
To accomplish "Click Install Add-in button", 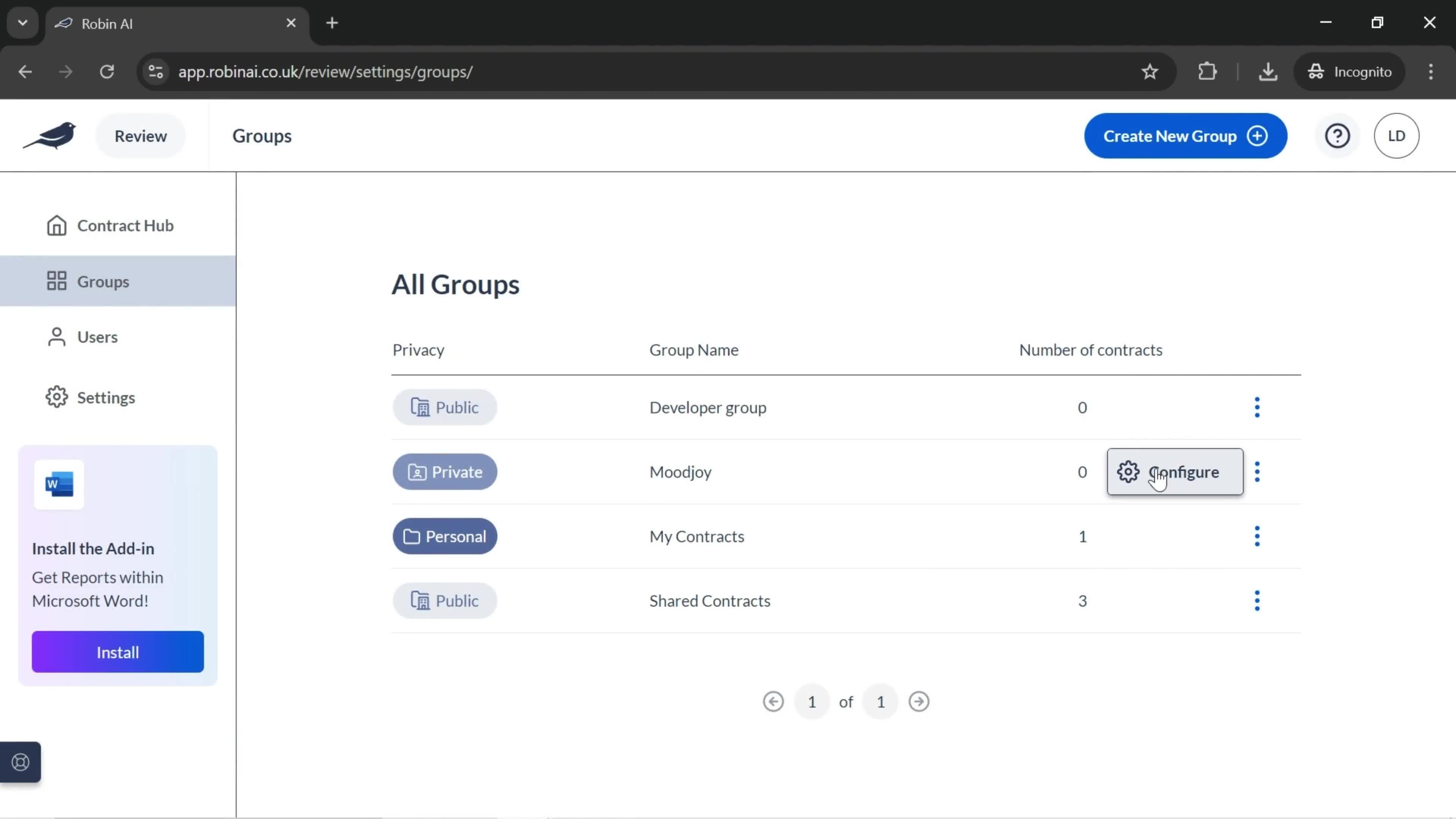I will [117, 652].
